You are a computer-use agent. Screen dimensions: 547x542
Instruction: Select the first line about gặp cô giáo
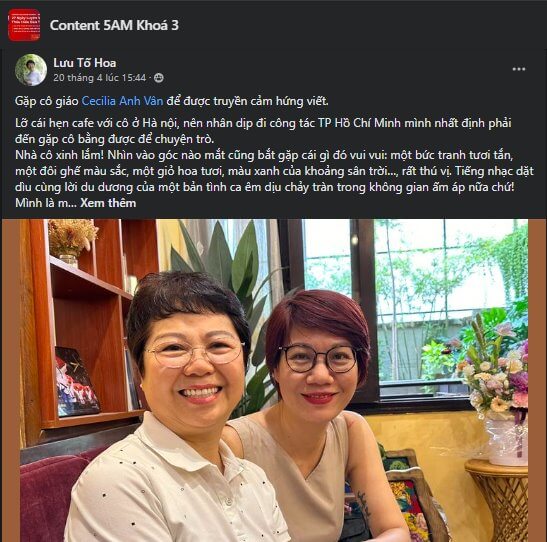[172, 101]
